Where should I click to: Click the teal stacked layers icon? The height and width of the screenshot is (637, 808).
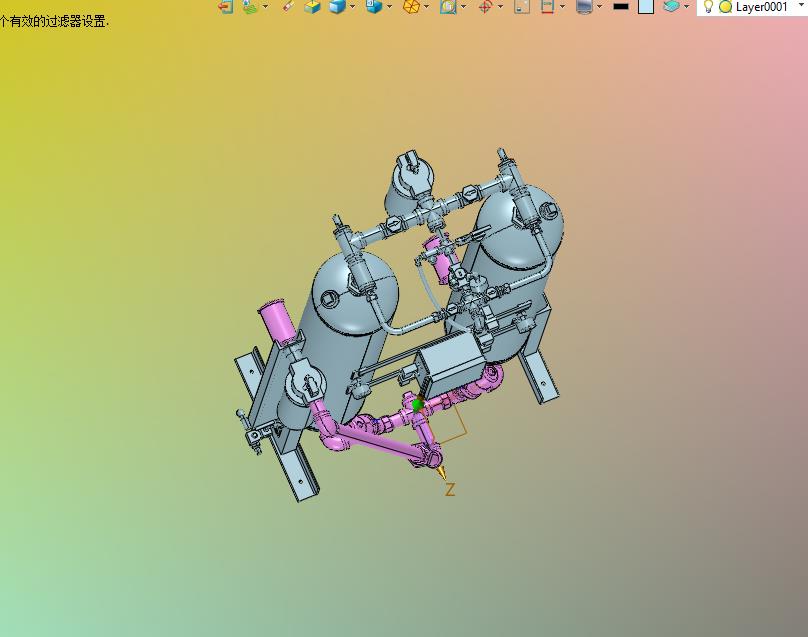coord(671,6)
